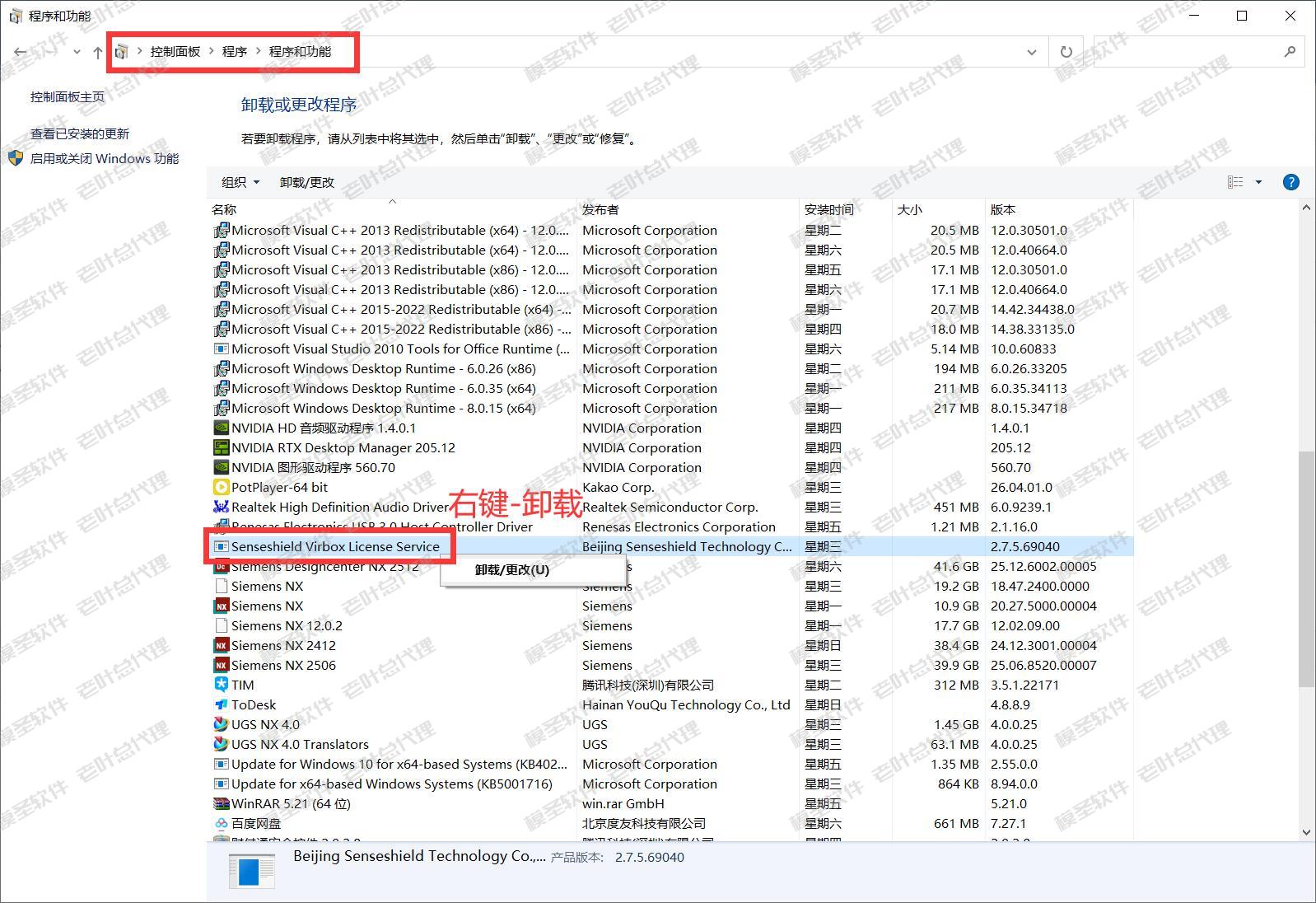The width and height of the screenshot is (1316, 903).
Task: Open the view options dropdown arrow
Action: click(1258, 182)
